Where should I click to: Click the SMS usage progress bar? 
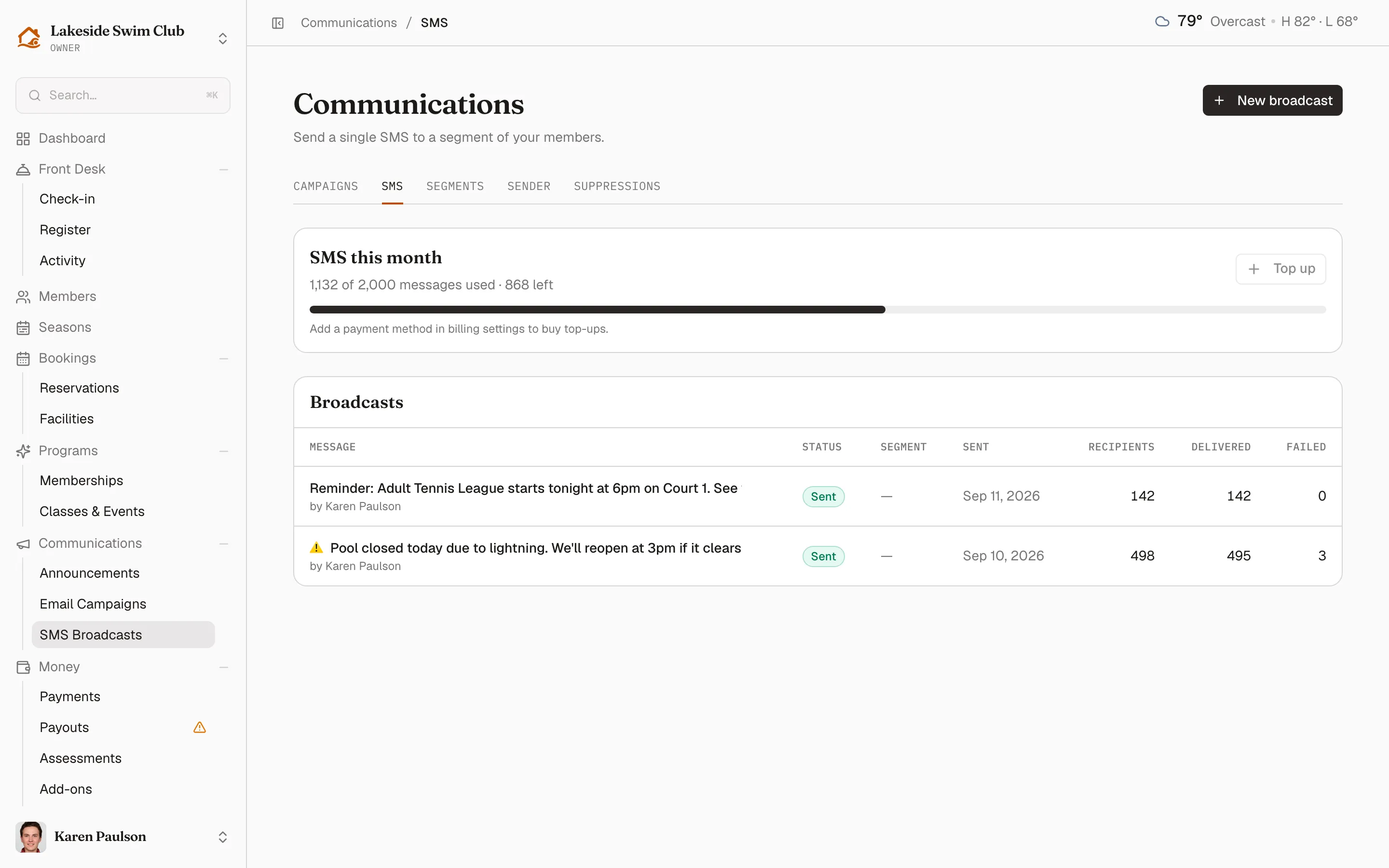[817, 310]
